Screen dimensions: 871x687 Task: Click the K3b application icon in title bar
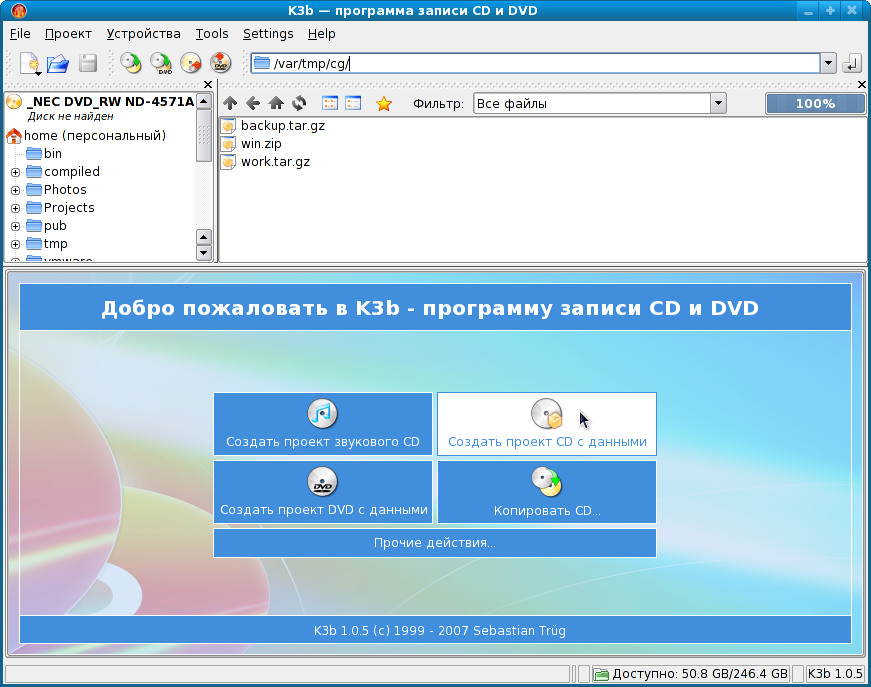[19, 11]
